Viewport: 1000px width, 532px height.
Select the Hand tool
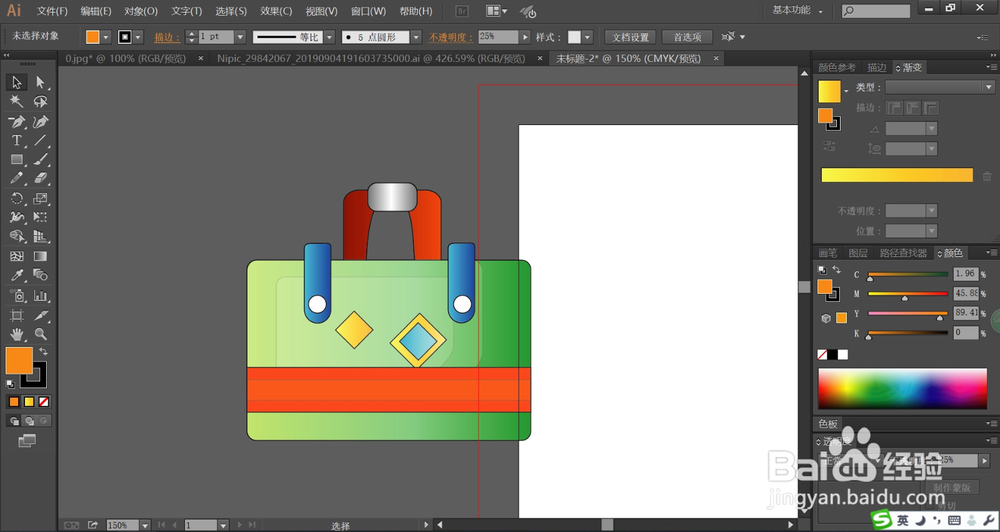[17, 333]
